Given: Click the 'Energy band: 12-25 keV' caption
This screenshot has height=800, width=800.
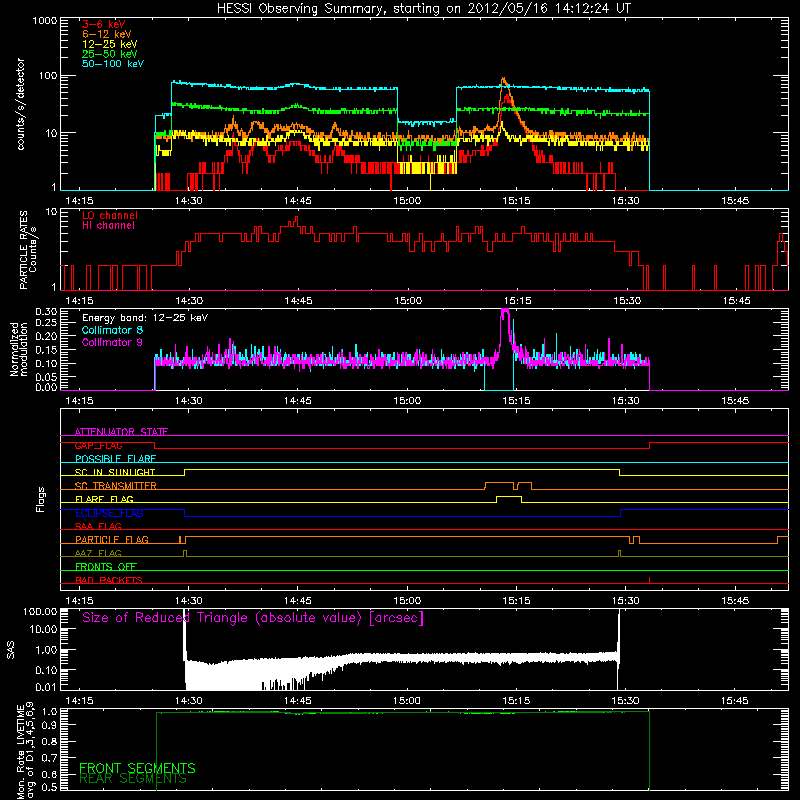Looking at the screenshot, I should (x=145, y=318).
